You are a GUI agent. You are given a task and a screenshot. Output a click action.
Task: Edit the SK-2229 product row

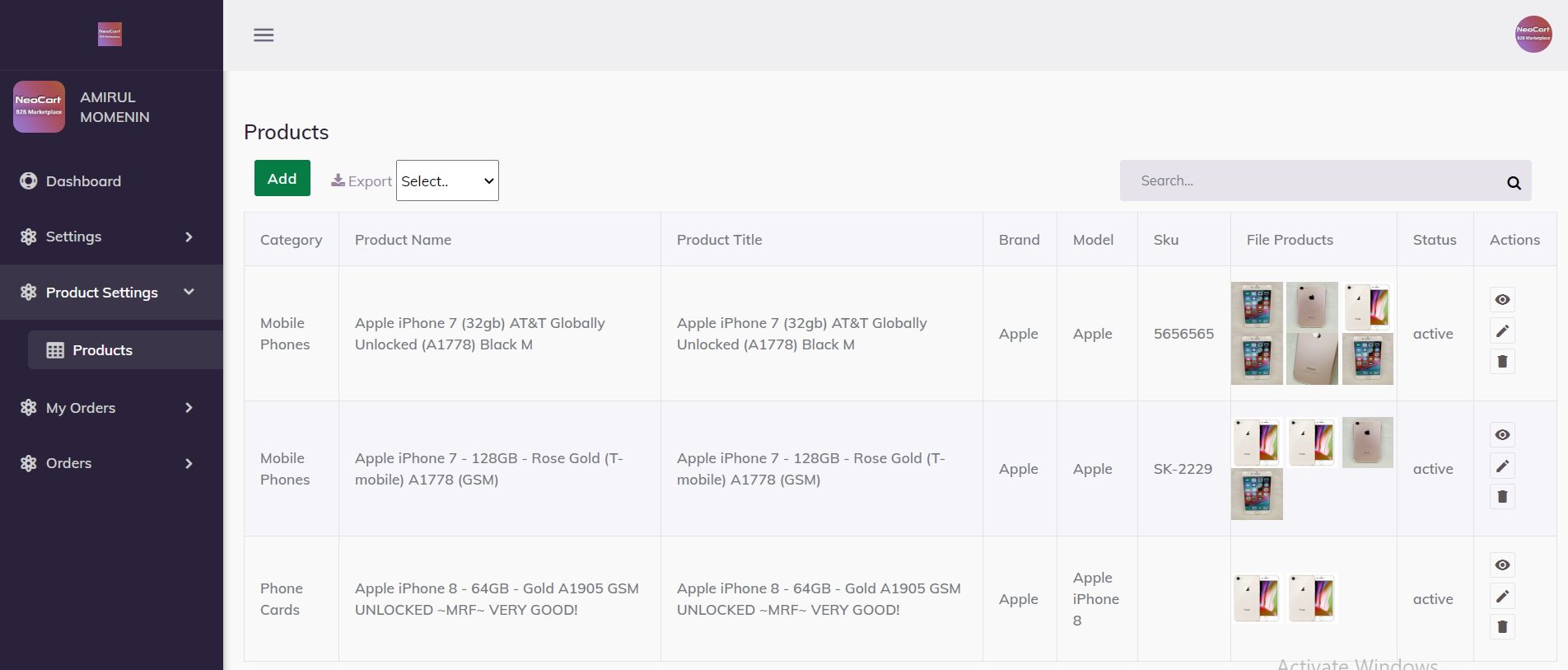1502,466
